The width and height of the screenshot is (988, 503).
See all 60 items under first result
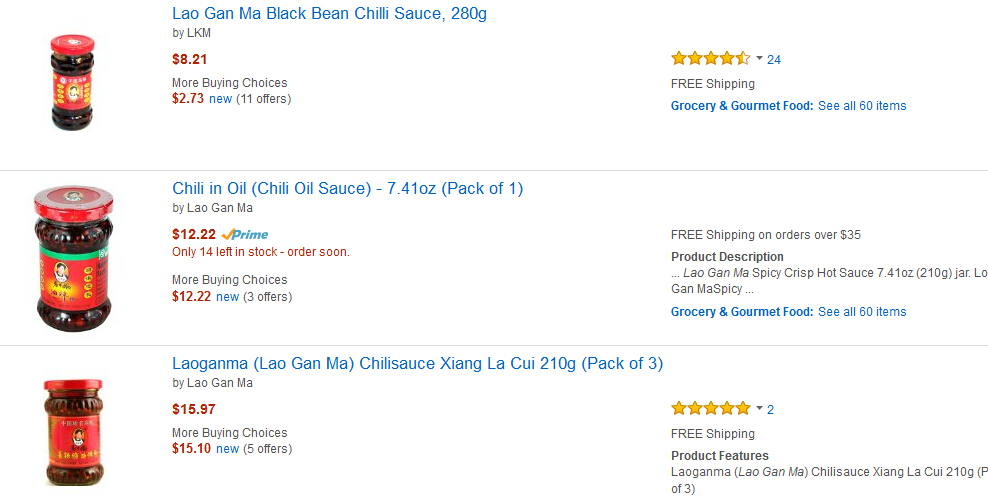coord(862,106)
